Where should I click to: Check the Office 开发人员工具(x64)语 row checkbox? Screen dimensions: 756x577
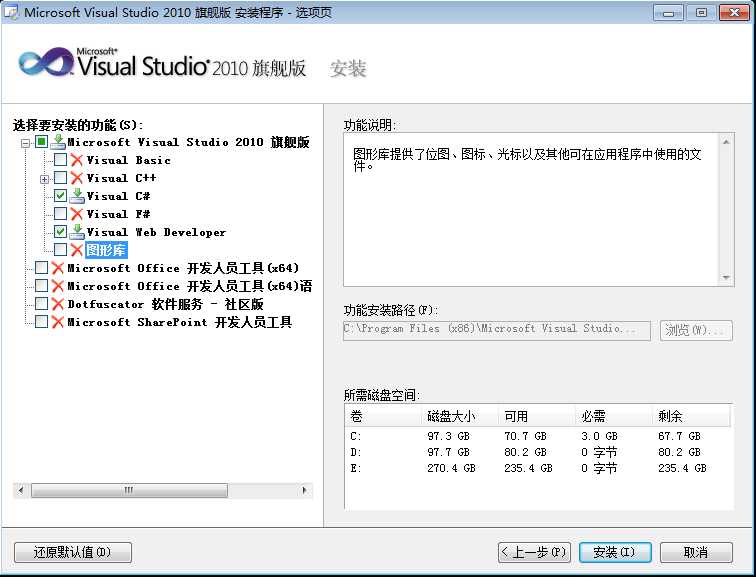(x=42, y=286)
